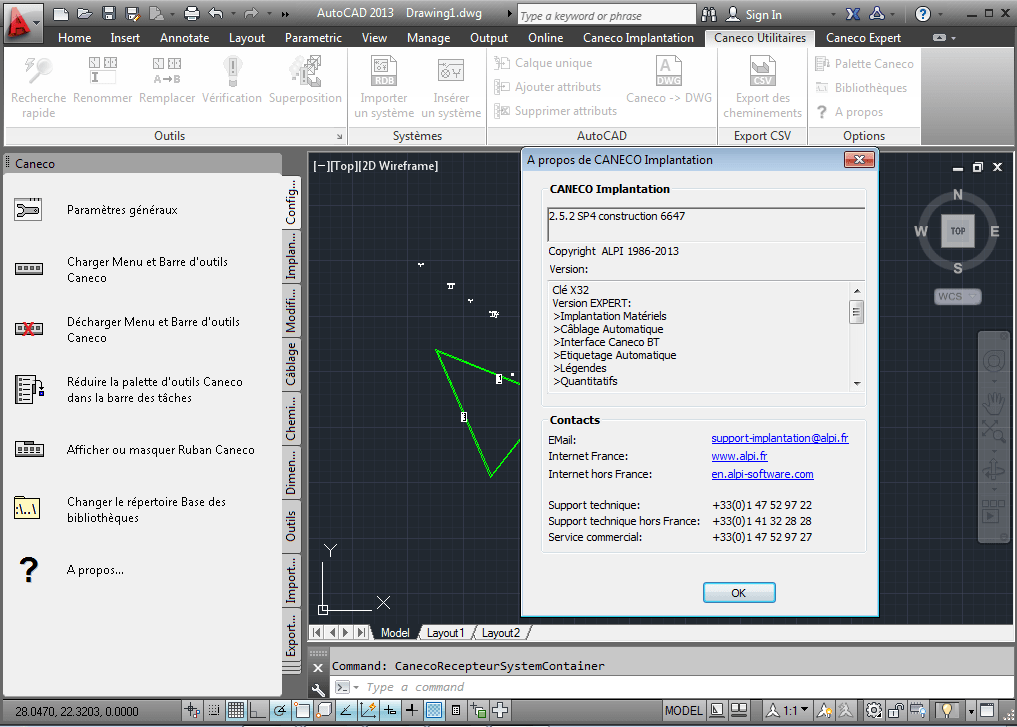Open the undo history dropdown arrow

click(232, 14)
